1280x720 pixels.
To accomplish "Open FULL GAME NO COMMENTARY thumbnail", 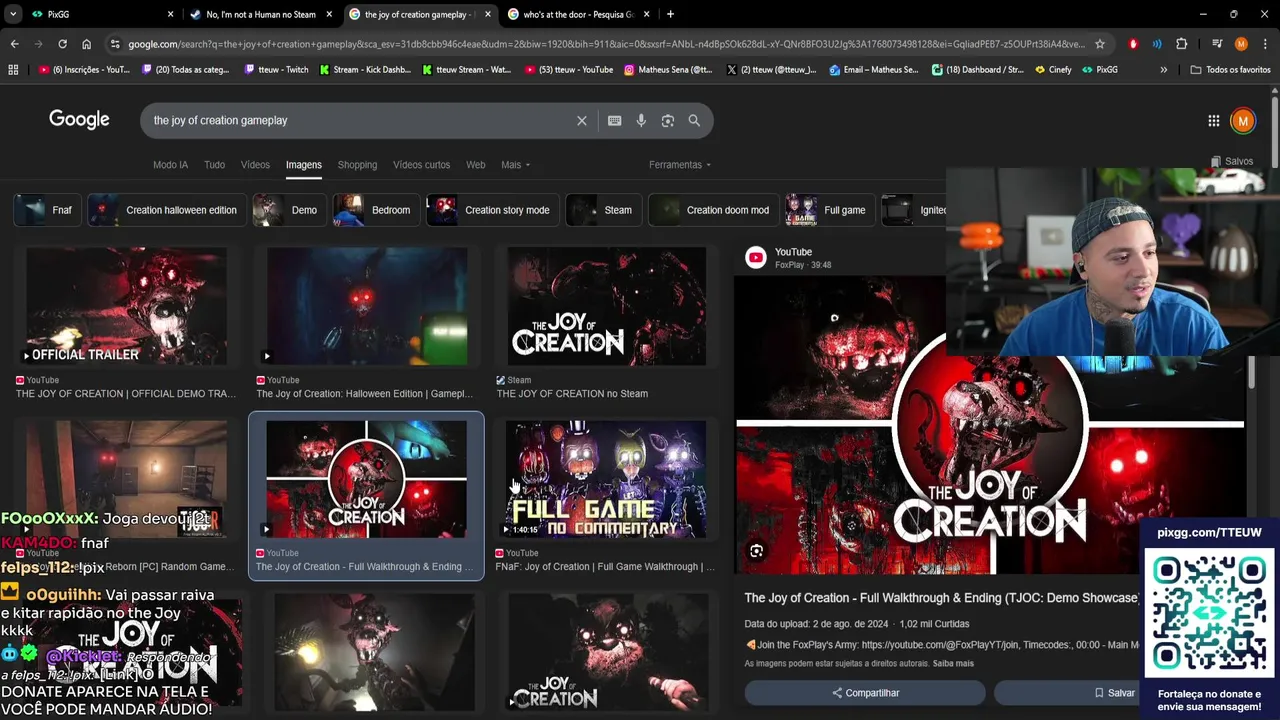I will [x=606, y=479].
